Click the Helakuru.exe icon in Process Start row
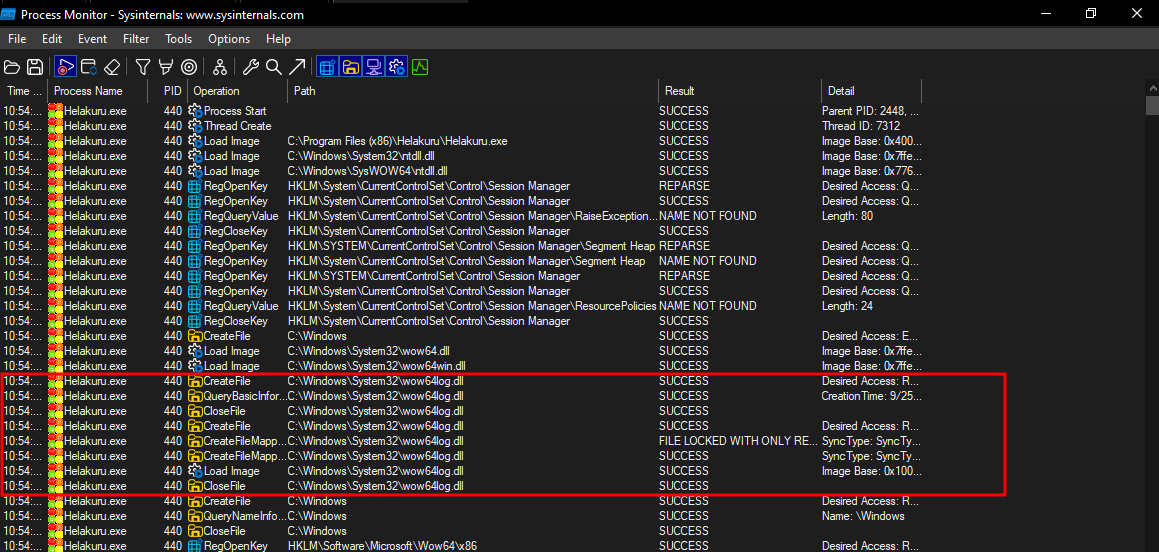The height and width of the screenshot is (552, 1159). (56, 111)
